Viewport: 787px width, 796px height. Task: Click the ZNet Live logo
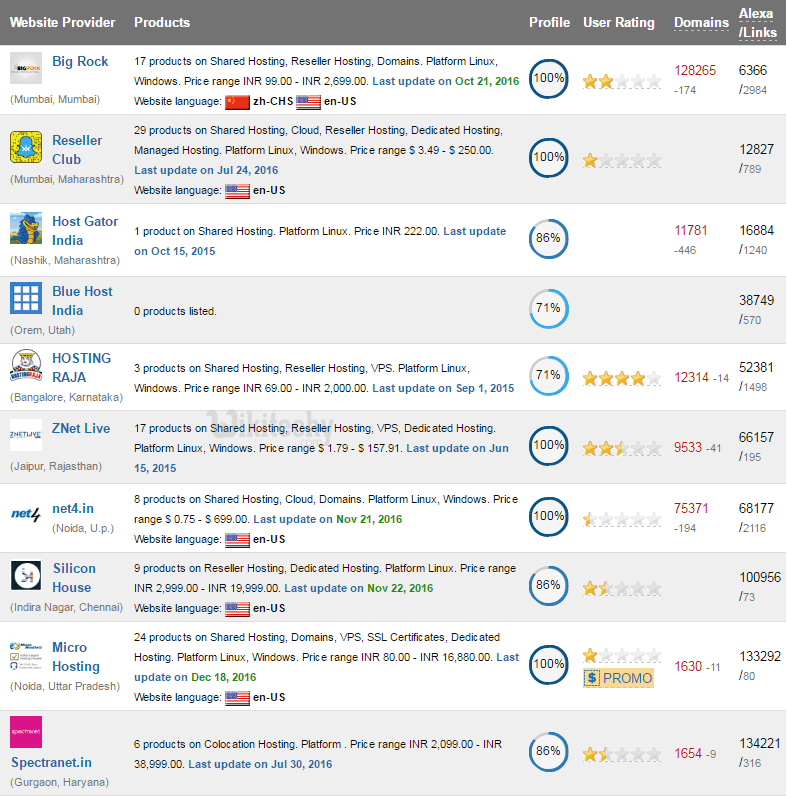click(x=26, y=435)
